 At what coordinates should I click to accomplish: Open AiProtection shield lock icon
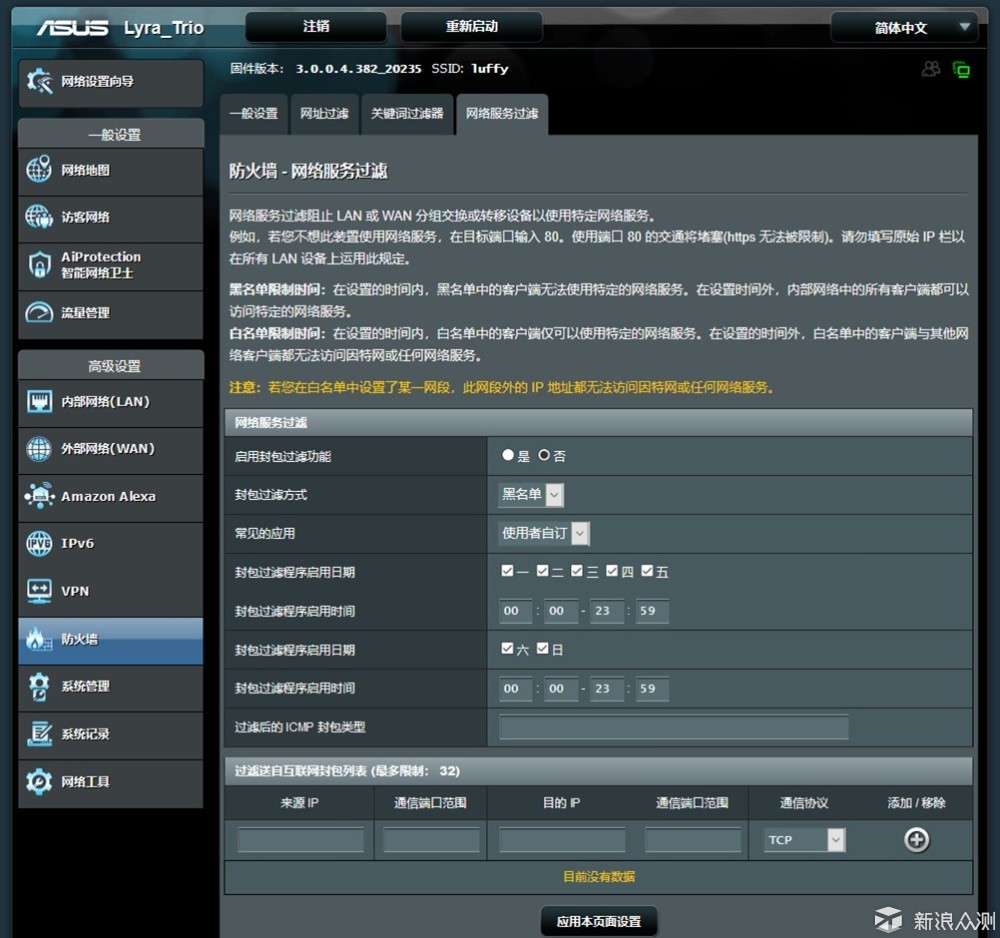[x=39, y=265]
